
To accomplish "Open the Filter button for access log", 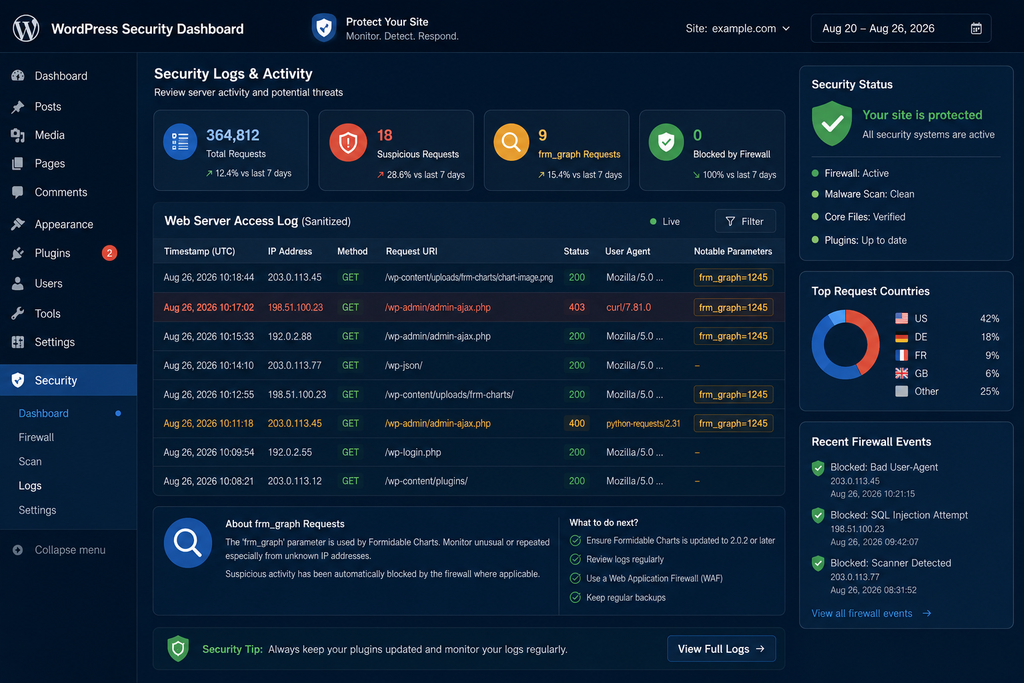I will pos(745,221).
